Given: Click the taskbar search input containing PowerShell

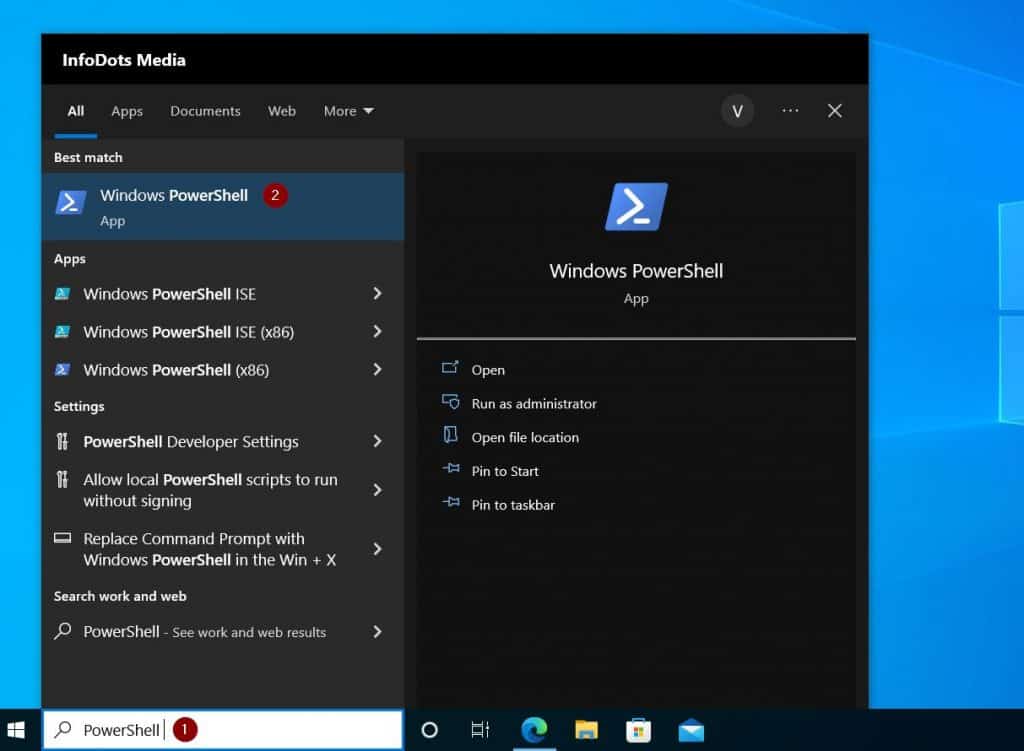Looking at the screenshot, I should point(223,729).
